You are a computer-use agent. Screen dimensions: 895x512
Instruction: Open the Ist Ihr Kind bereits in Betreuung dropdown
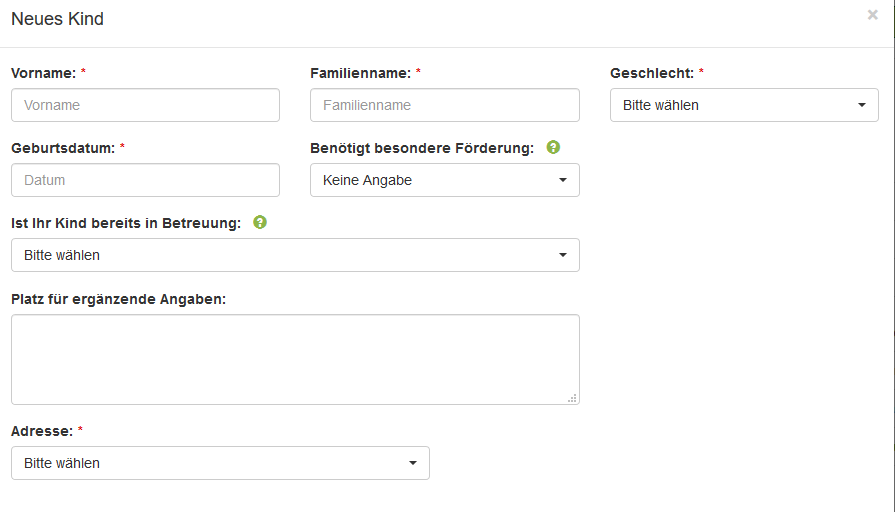[295, 255]
